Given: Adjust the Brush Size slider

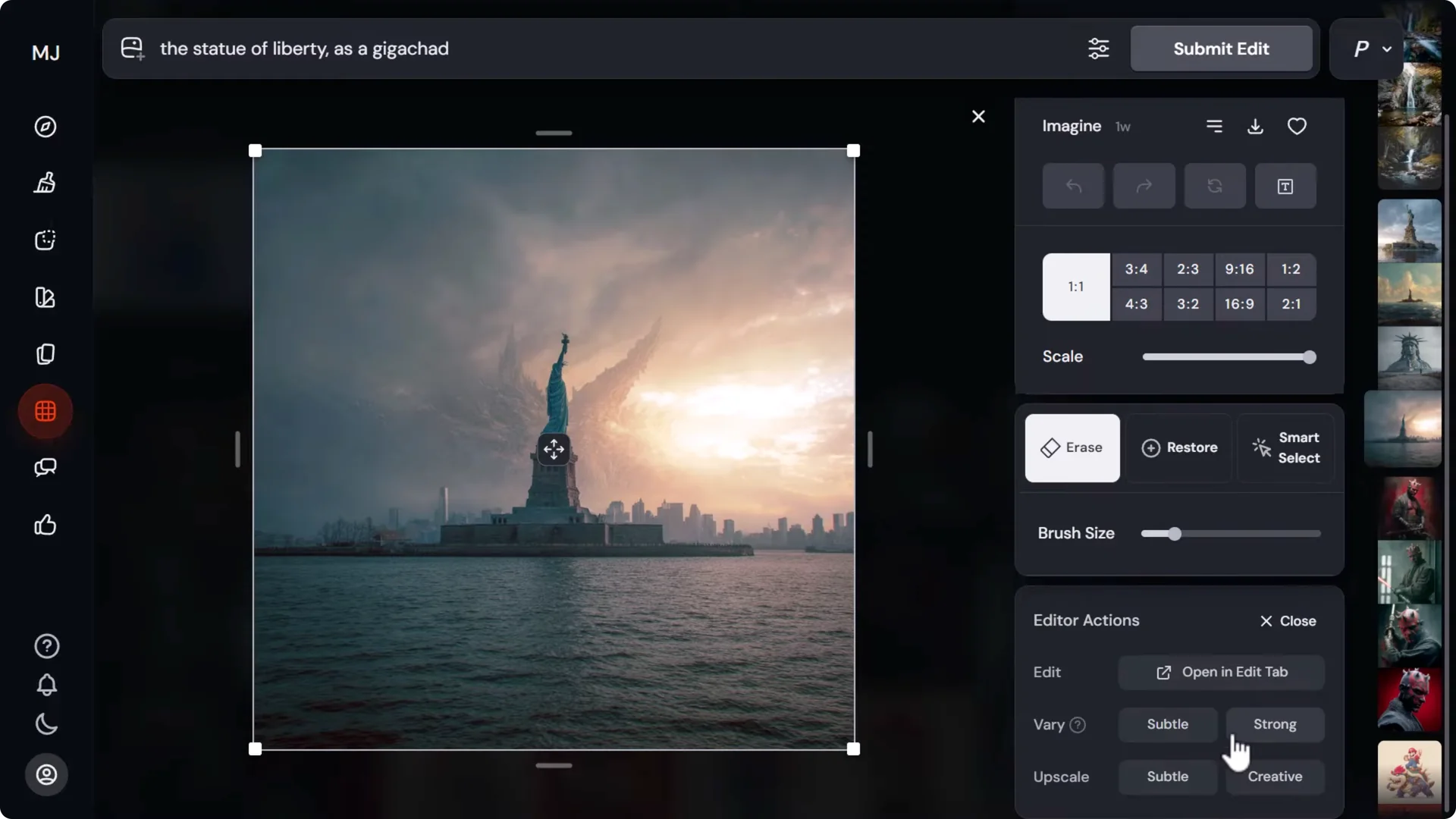Looking at the screenshot, I should 1174,533.
